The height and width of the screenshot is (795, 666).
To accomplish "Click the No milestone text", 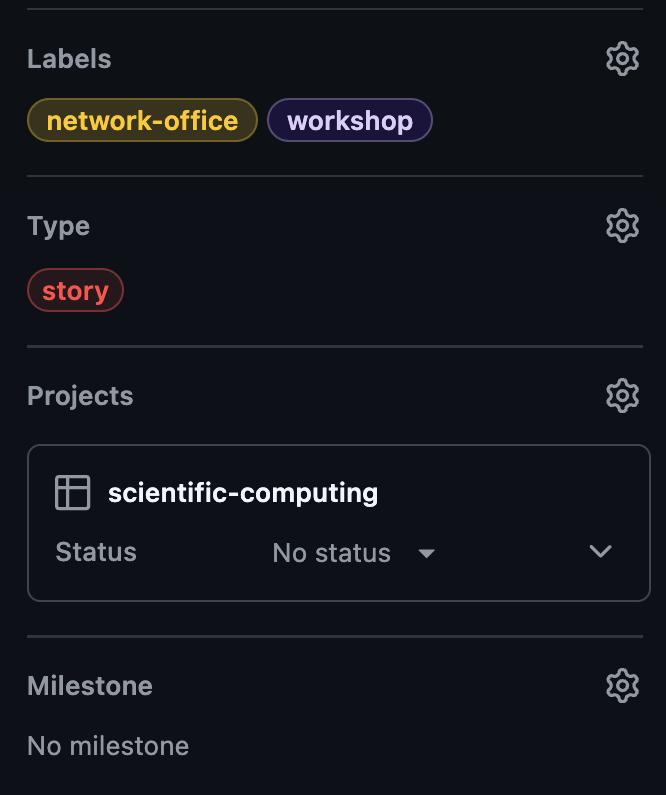I will click(108, 746).
